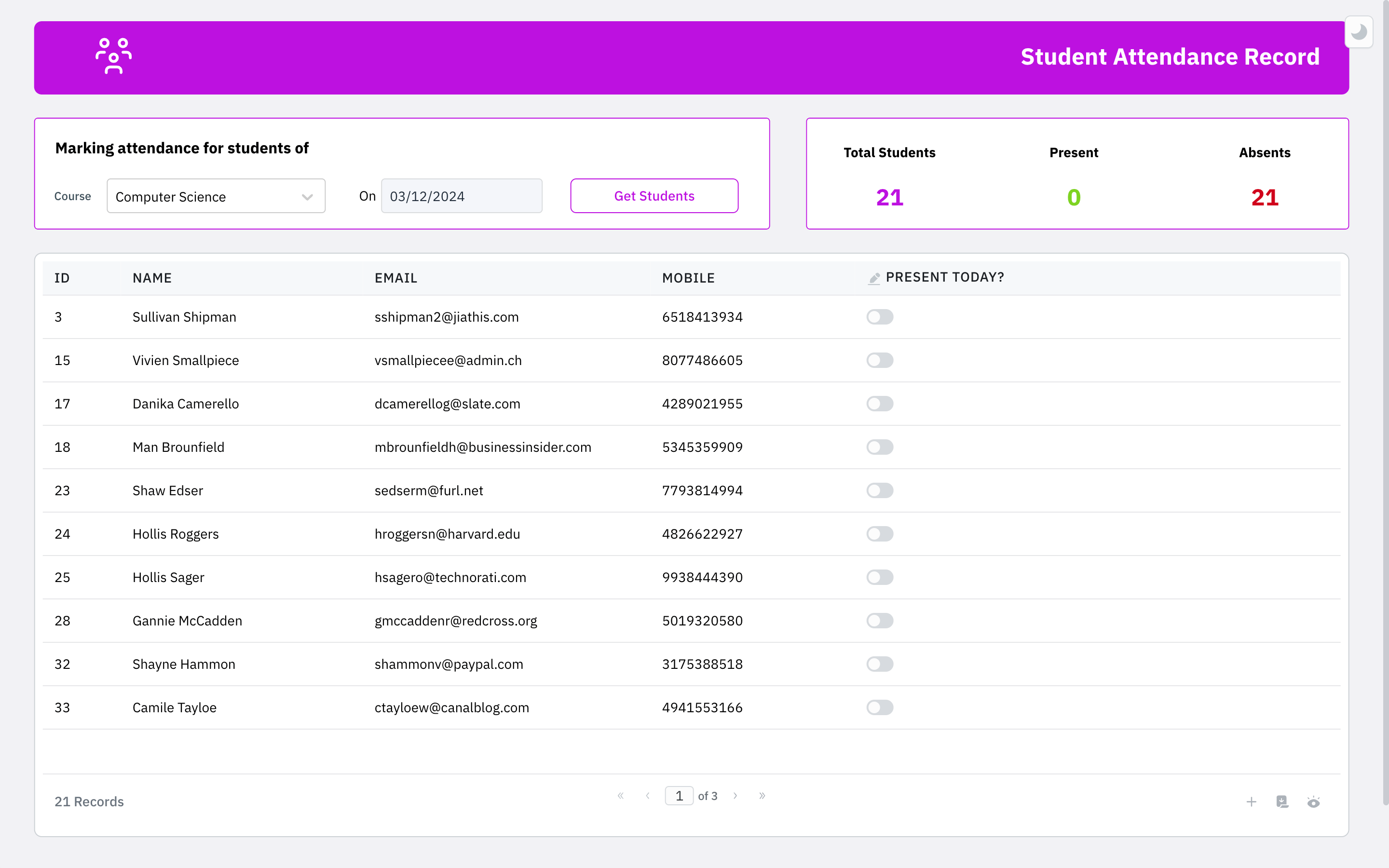Viewport: 1389px width, 868px height.
Task: Click the Get Students button
Action: point(654,196)
